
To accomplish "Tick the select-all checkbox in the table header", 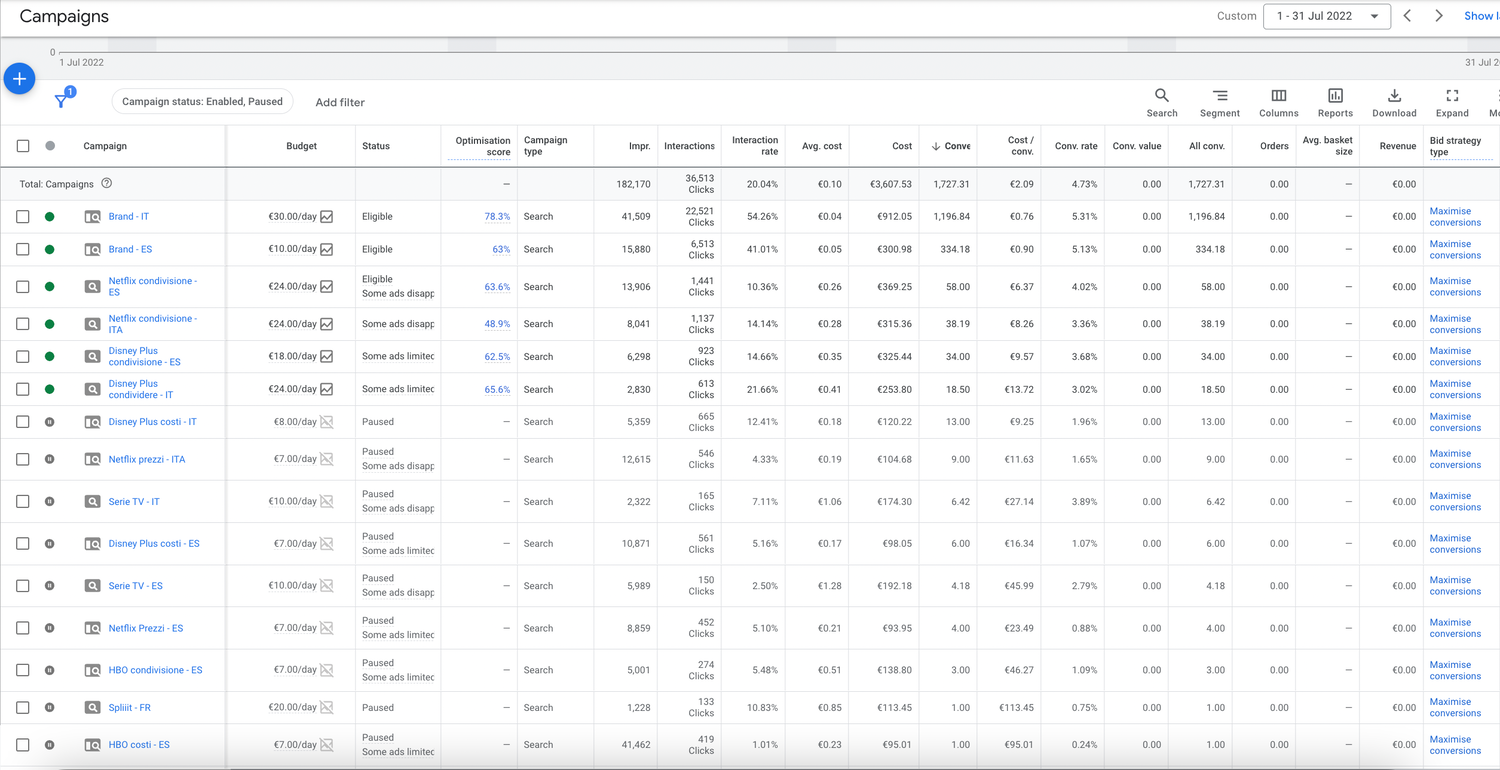I will tap(23, 146).
